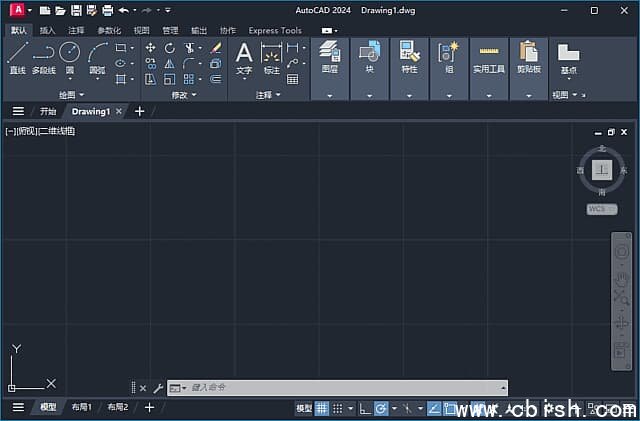This screenshot has height=421, width=640.
Task: Click the WCS coordinate system button
Action: point(602,209)
